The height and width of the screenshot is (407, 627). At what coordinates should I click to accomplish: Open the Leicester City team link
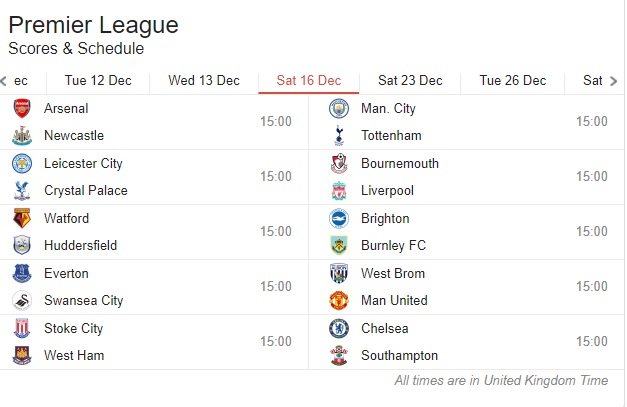click(x=83, y=164)
